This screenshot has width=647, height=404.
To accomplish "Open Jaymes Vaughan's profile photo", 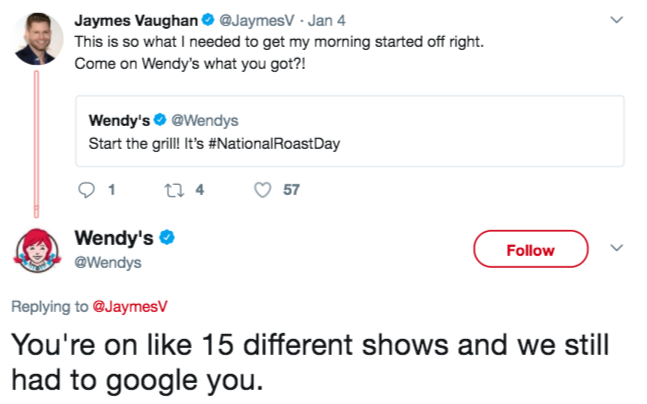I will point(38,39).
